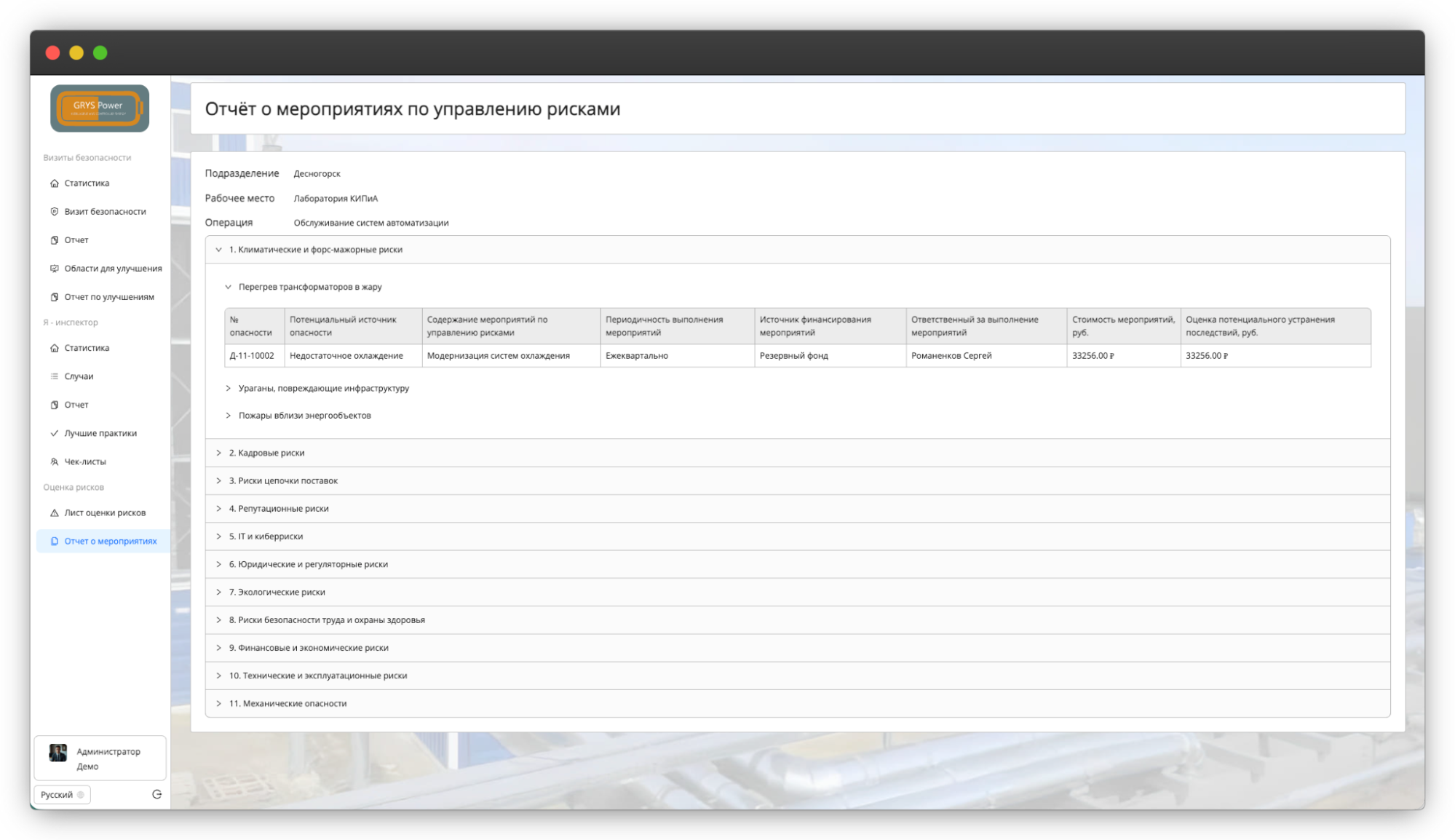
Task: Click the shield icon next to Визит безопасности
Action: coord(55,212)
